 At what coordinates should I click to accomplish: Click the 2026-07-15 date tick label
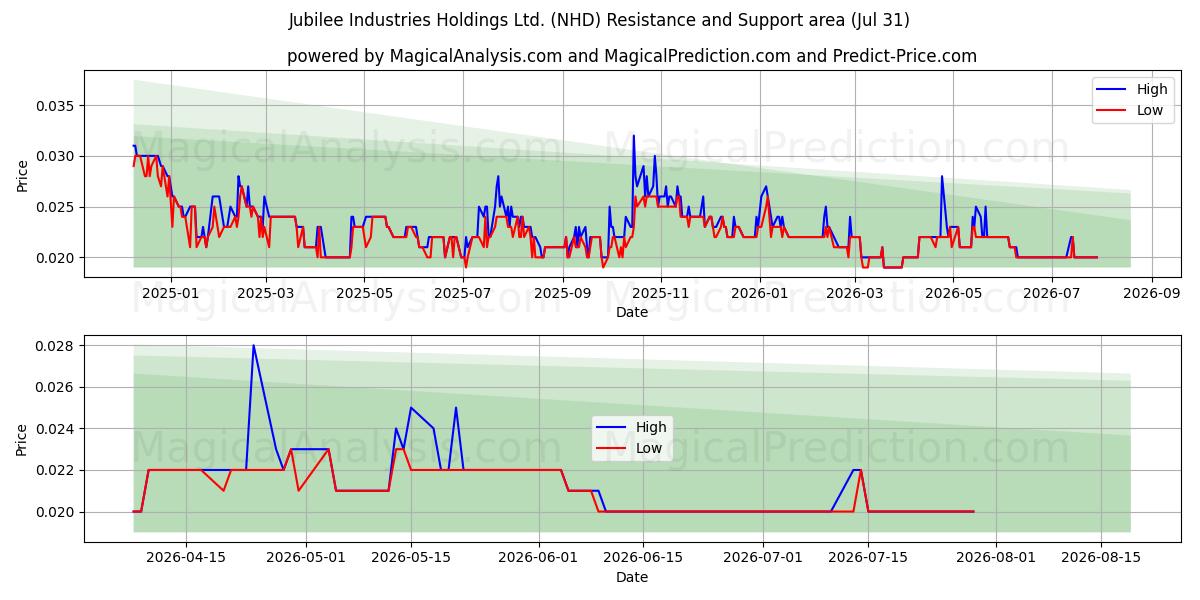[867, 558]
